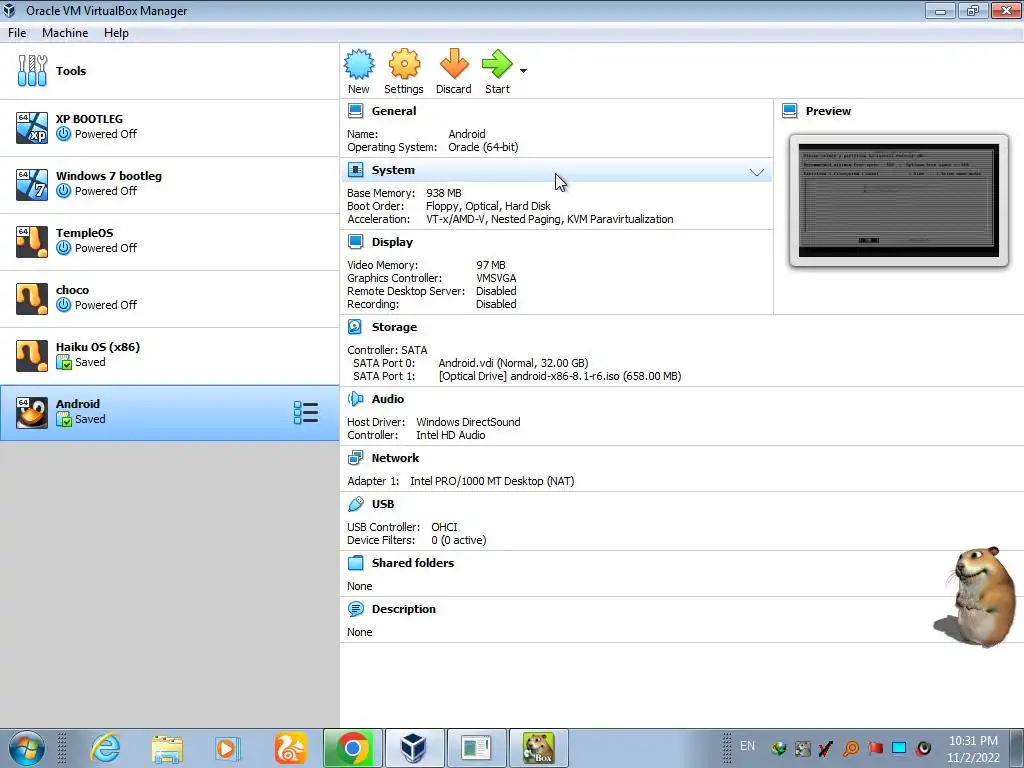This screenshot has height=768, width=1024.
Task: Click the UC Browser squirrel taskbar icon
Action: point(291,748)
